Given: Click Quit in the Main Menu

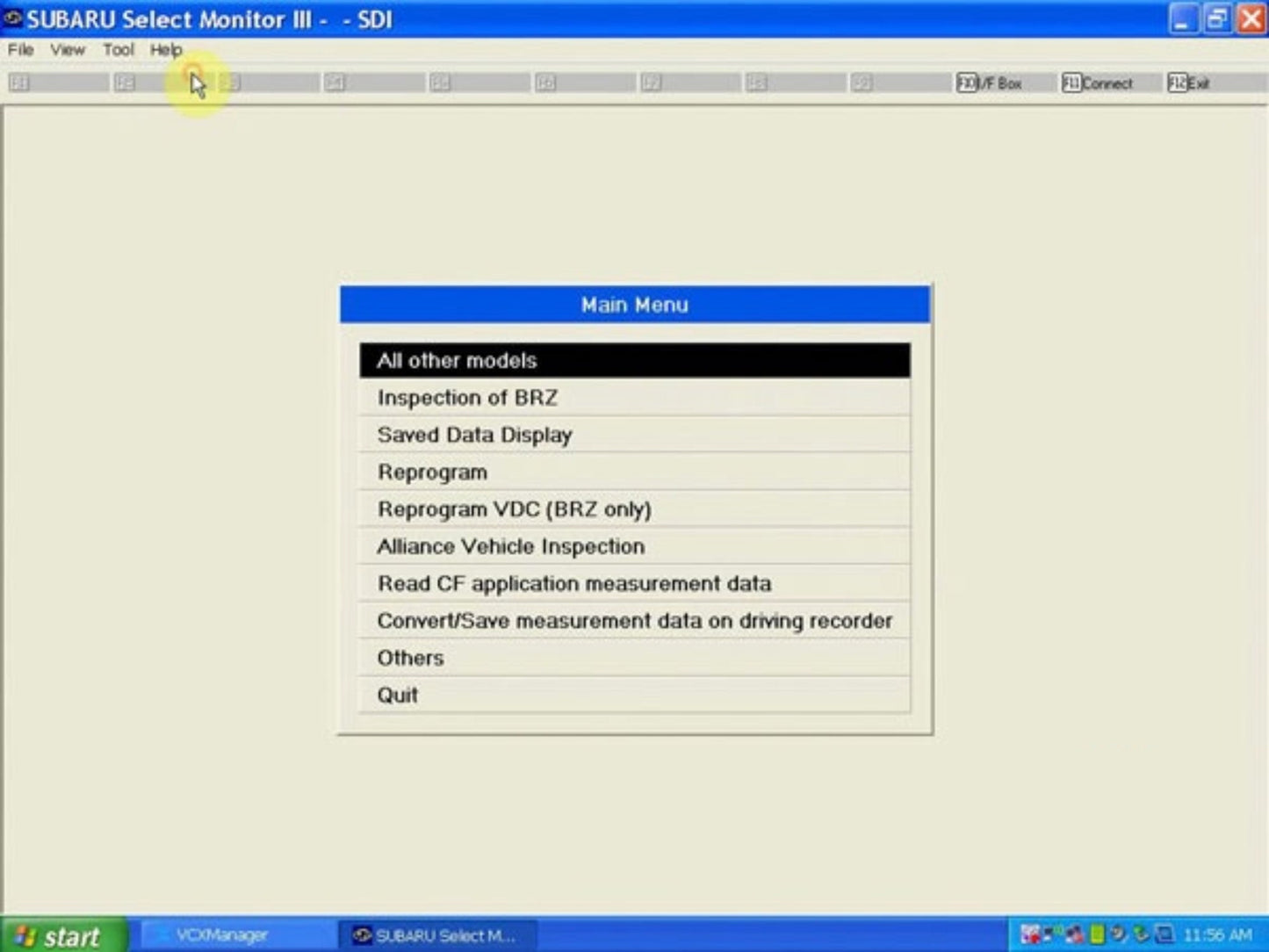Looking at the screenshot, I should tap(634, 695).
